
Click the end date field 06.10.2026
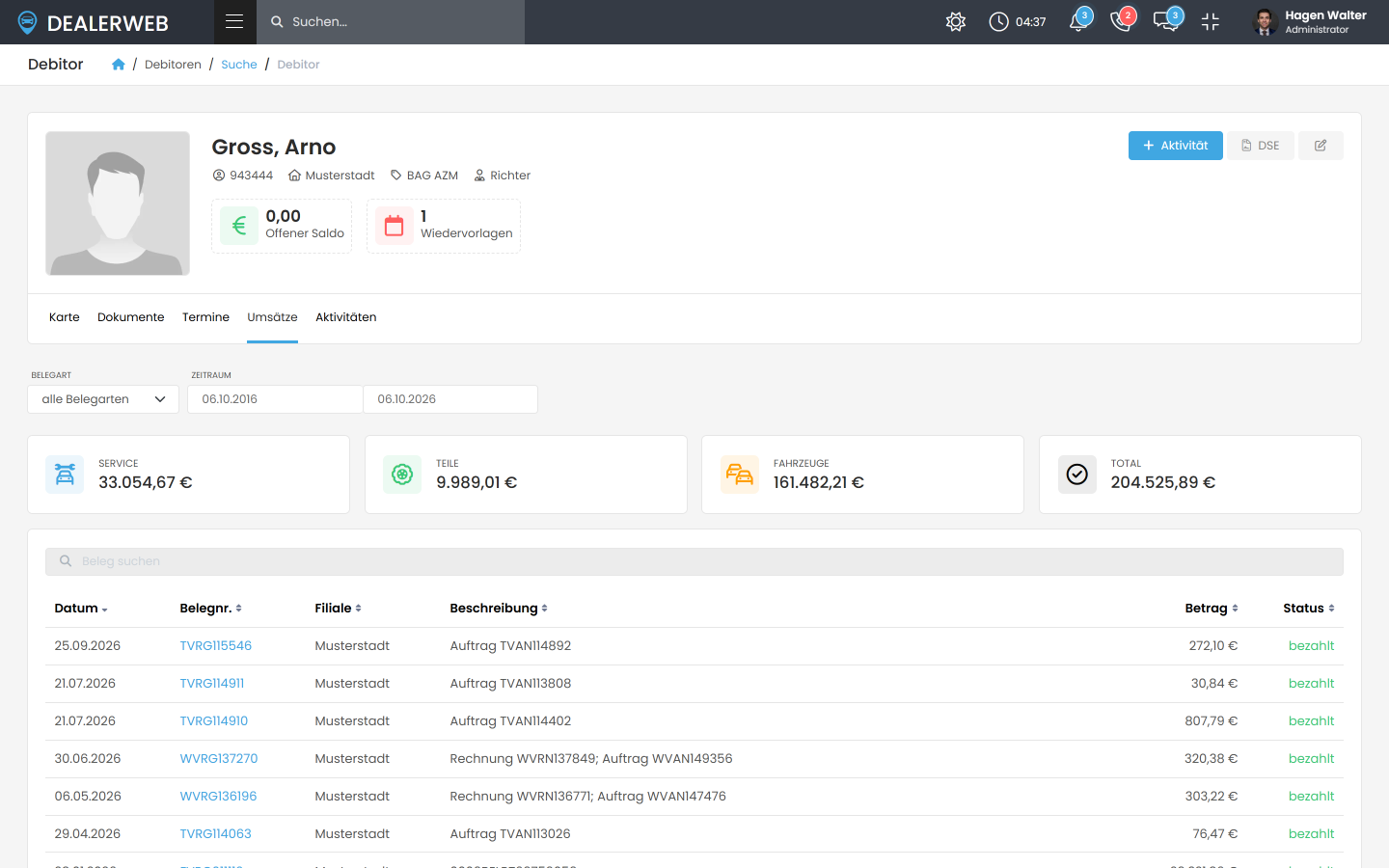coord(450,399)
